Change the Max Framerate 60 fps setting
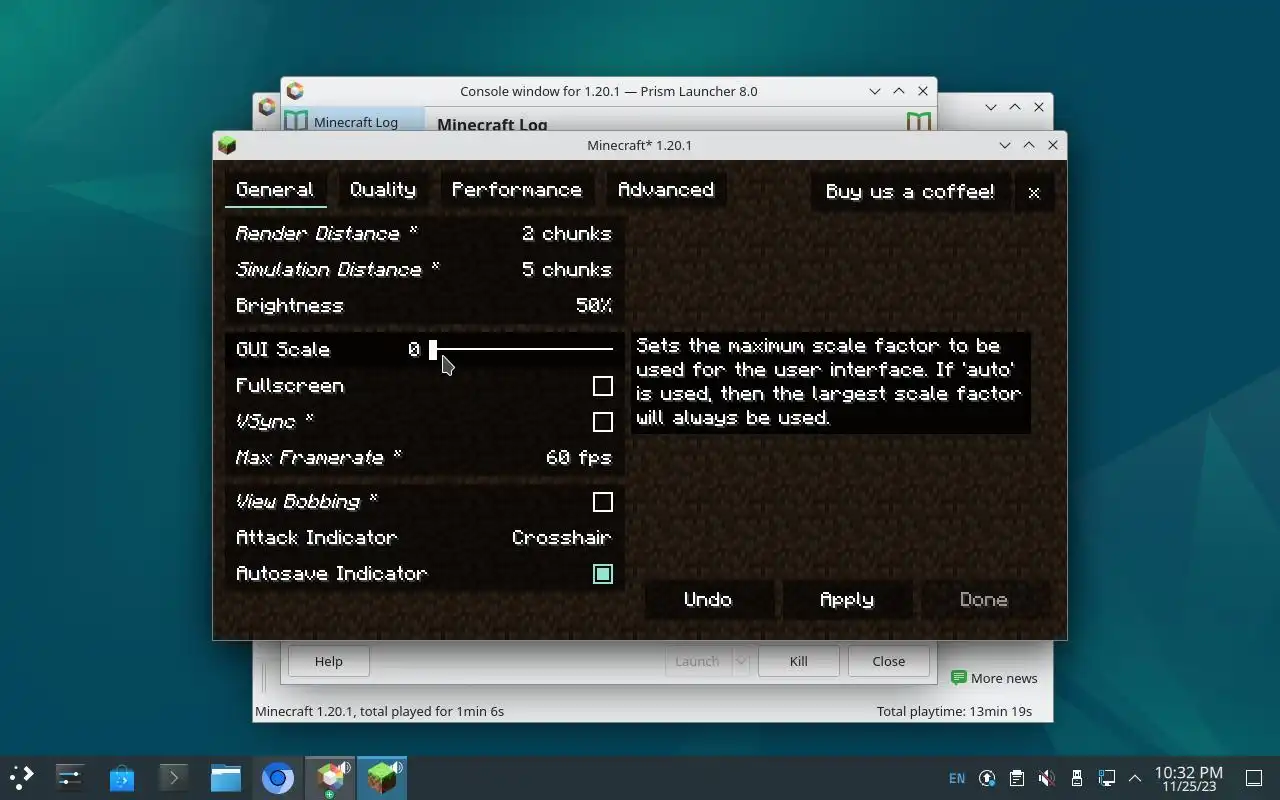The image size is (1280, 800). [x=424, y=458]
